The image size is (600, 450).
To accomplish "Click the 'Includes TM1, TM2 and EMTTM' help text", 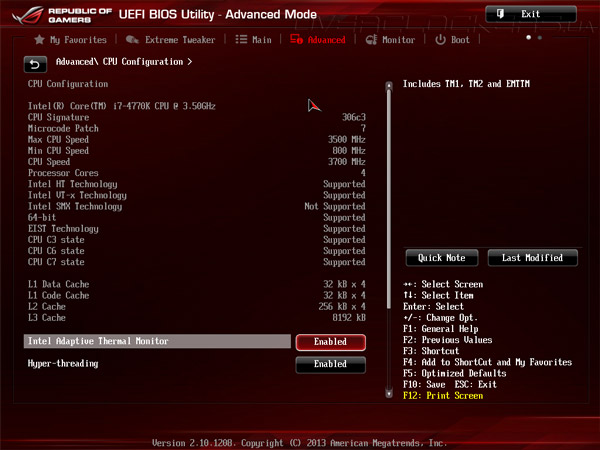I will pos(466,84).
